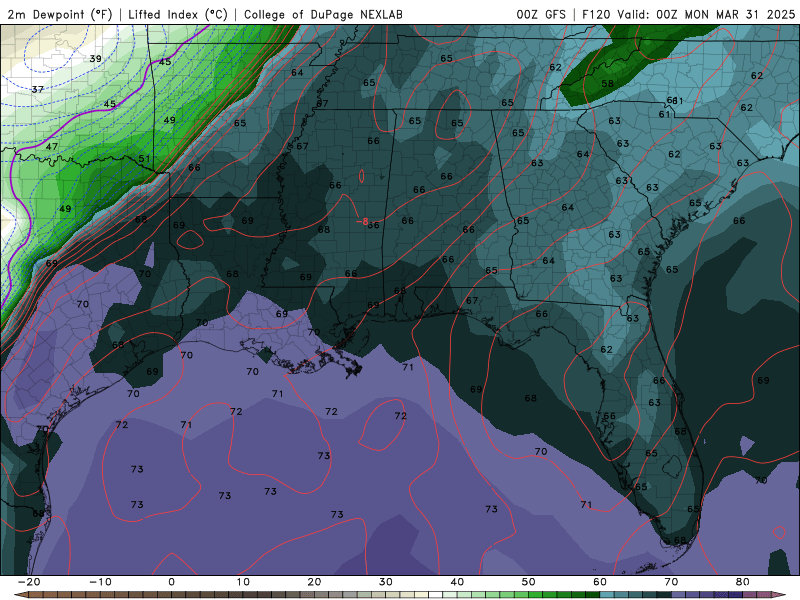Screen dimensions: 800x600
Task: Click the 60 label on the color scale
Action: click(x=600, y=582)
